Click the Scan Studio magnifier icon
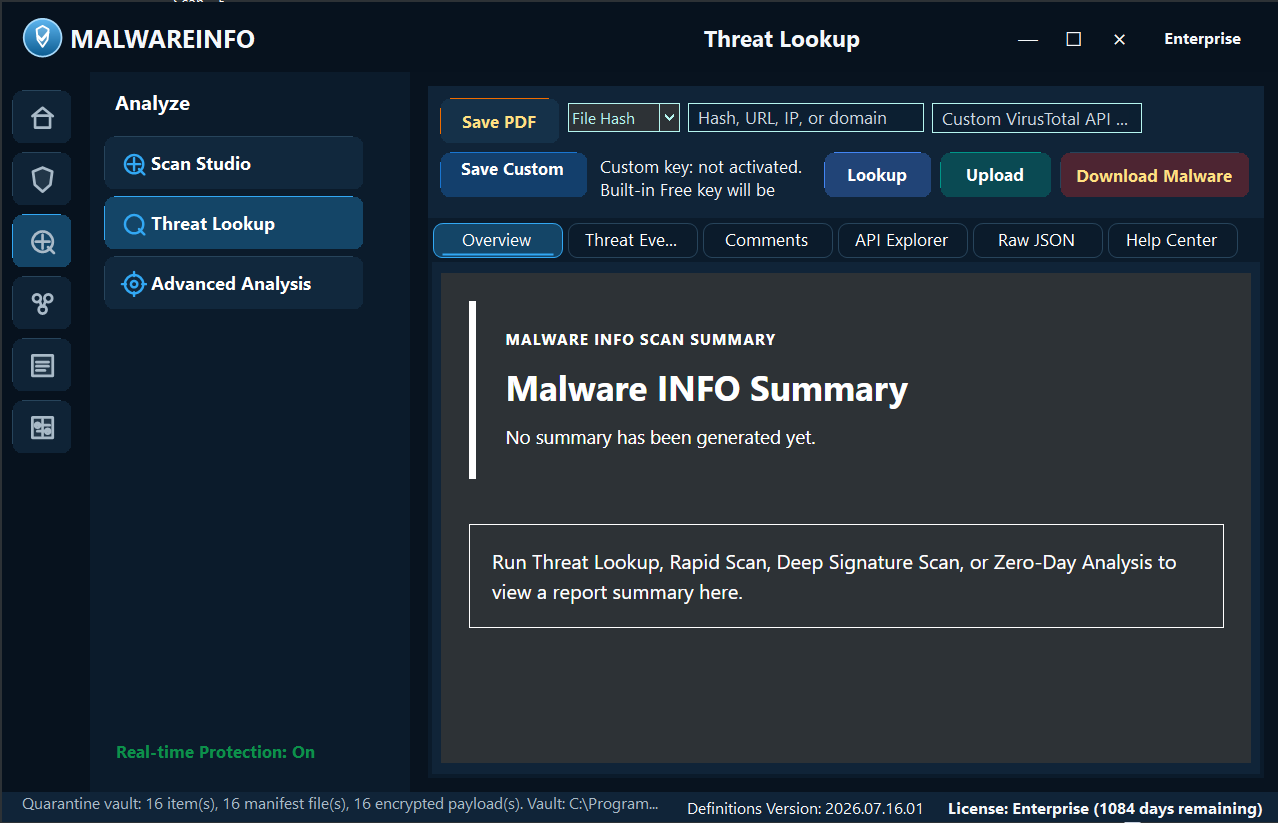The width and height of the screenshot is (1278, 823). (134, 164)
